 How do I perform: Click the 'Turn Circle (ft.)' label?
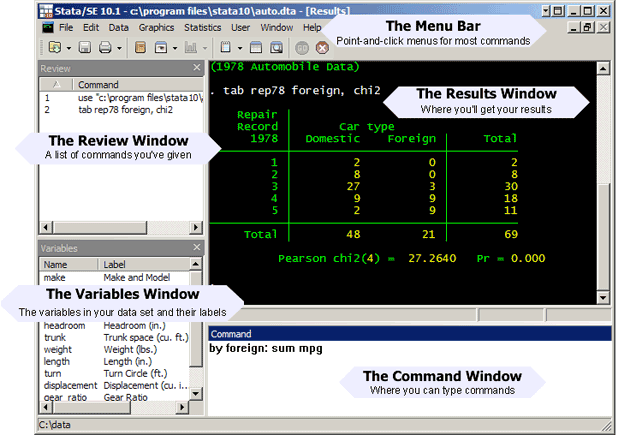(x=135, y=374)
